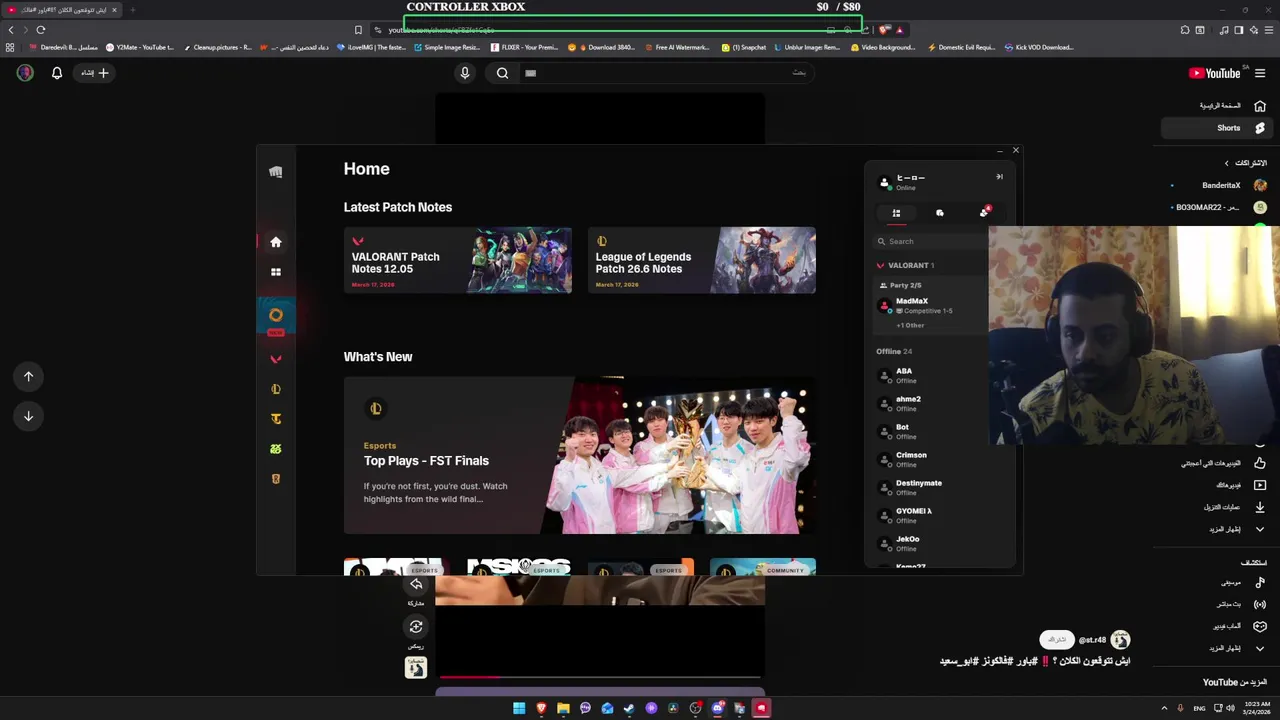
Task: Expand the subscriptions header arrow in YouTube
Action: (1227, 163)
